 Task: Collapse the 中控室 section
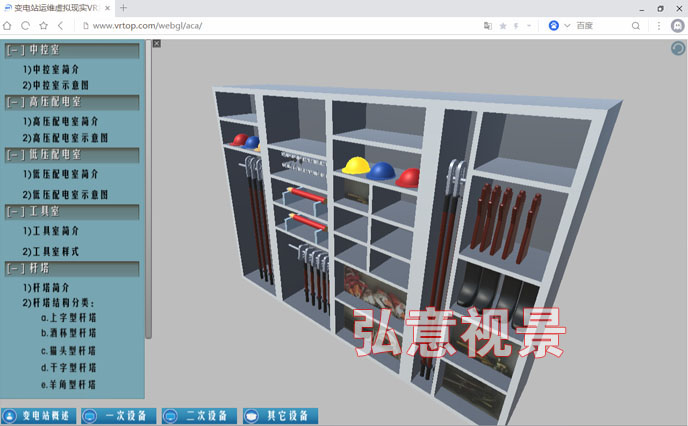(72, 50)
